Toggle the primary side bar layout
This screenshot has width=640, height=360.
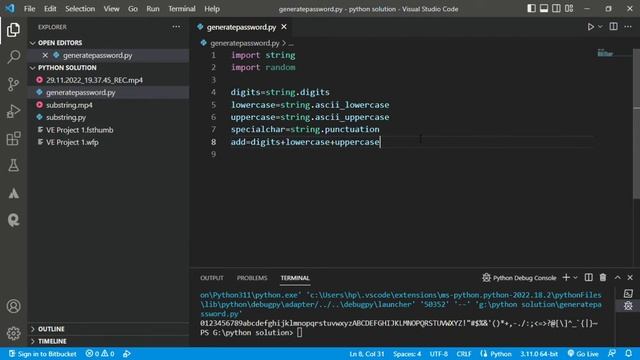pyautogui.click(x=531, y=9)
